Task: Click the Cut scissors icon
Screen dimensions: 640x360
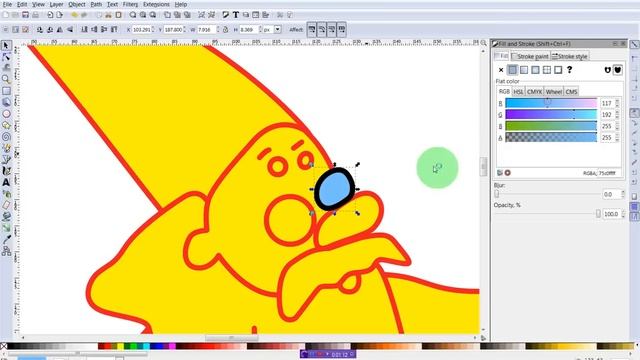Action: point(108,15)
